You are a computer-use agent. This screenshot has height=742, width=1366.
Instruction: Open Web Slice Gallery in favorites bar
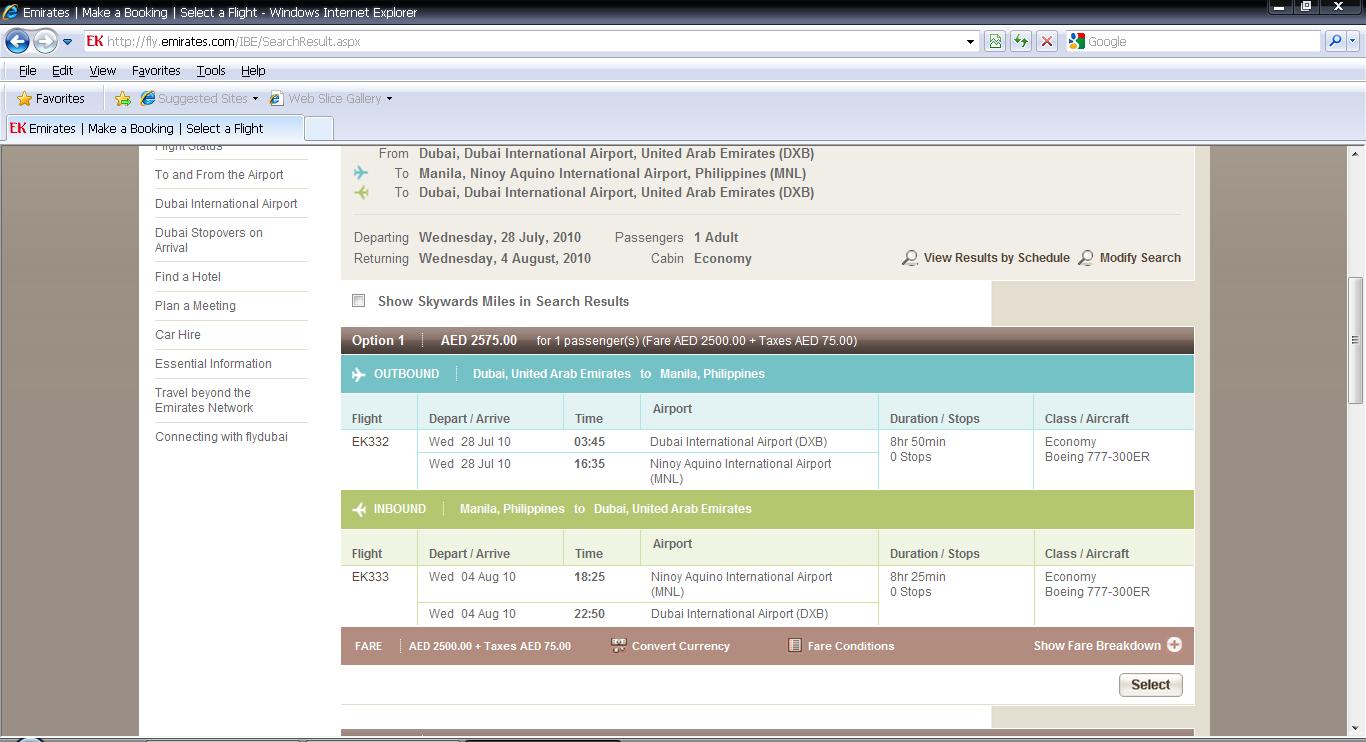click(331, 99)
